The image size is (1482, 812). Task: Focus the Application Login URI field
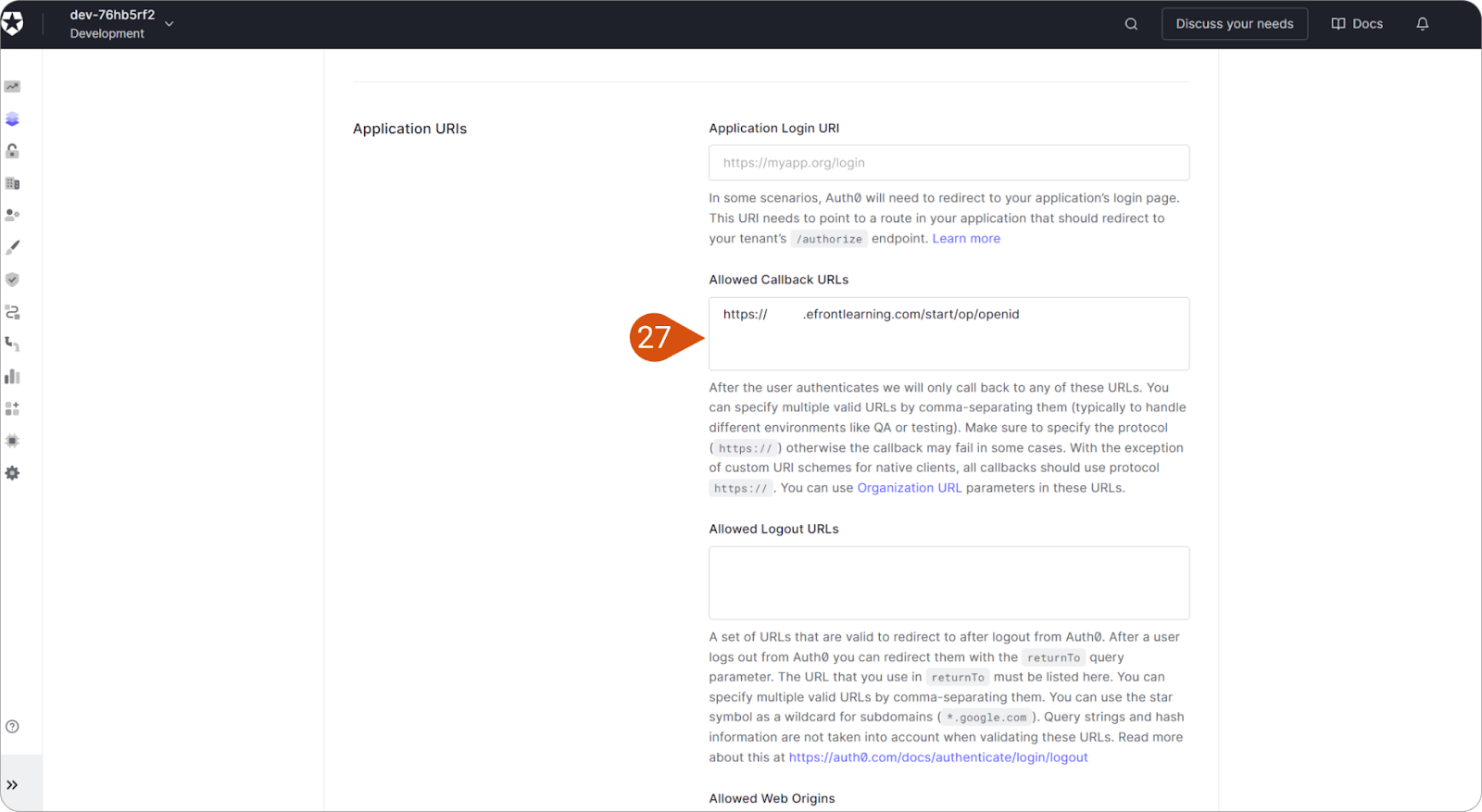948,163
